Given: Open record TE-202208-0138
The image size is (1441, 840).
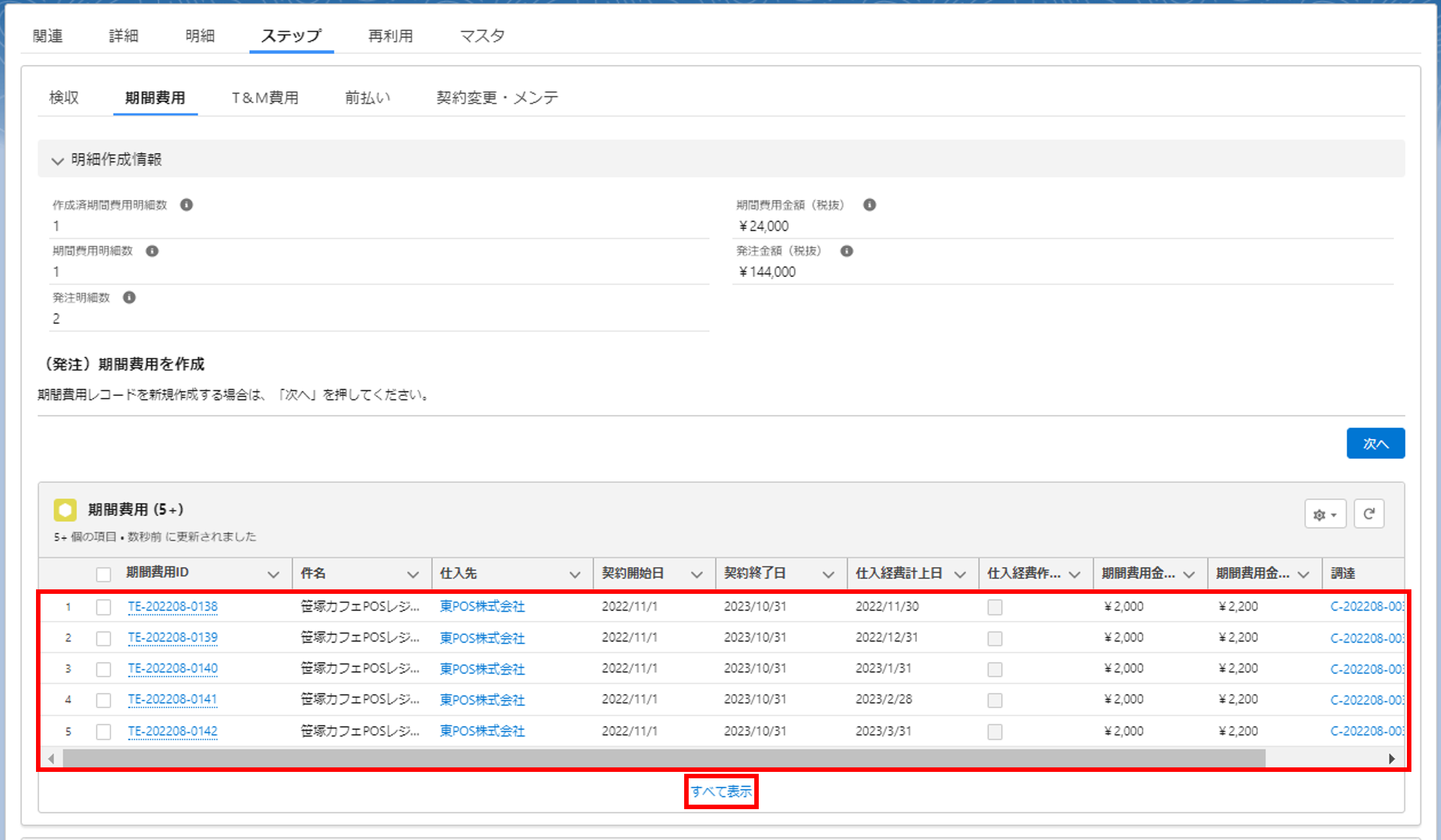Looking at the screenshot, I should (172, 607).
